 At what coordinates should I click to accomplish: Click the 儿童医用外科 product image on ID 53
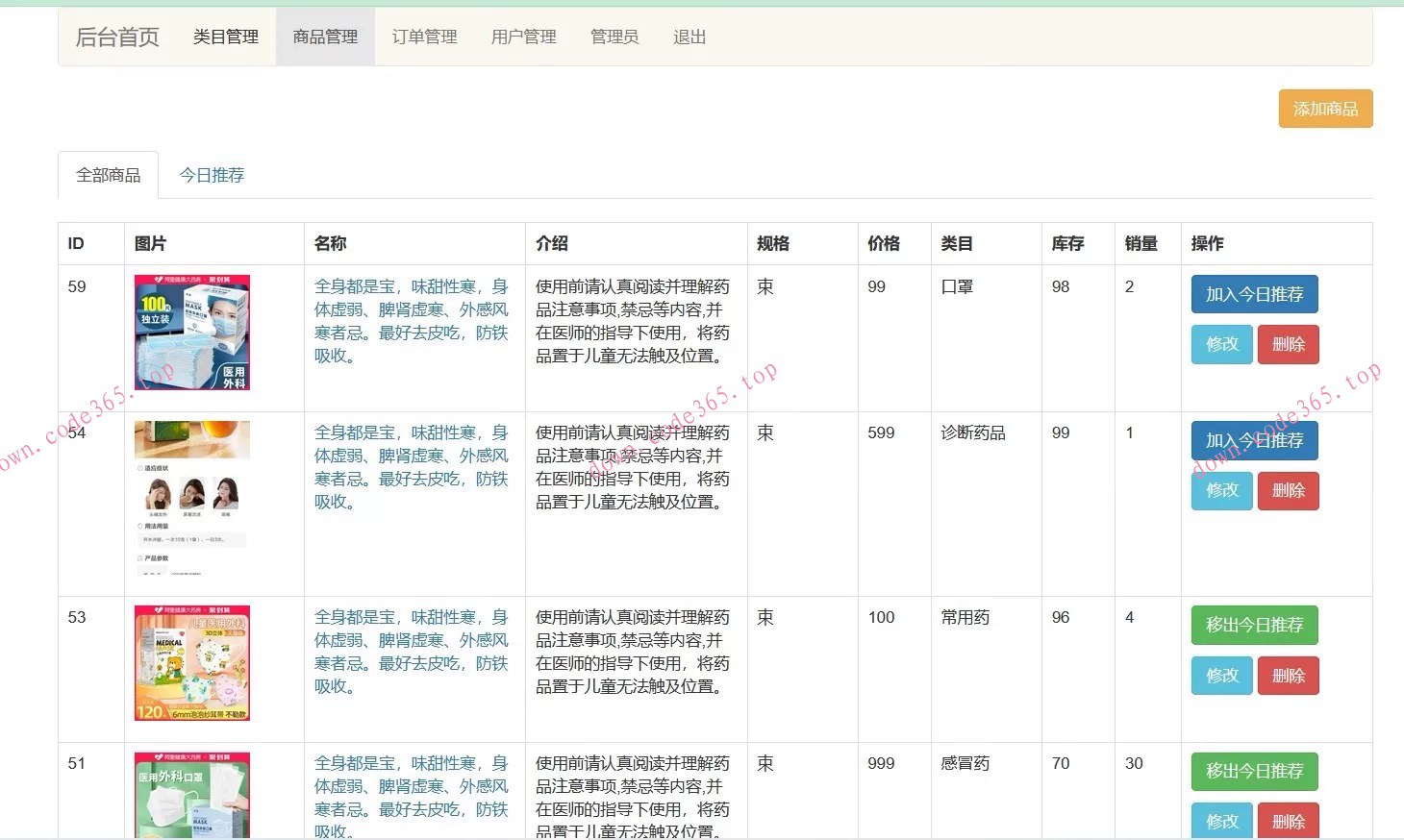[x=191, y=663]
